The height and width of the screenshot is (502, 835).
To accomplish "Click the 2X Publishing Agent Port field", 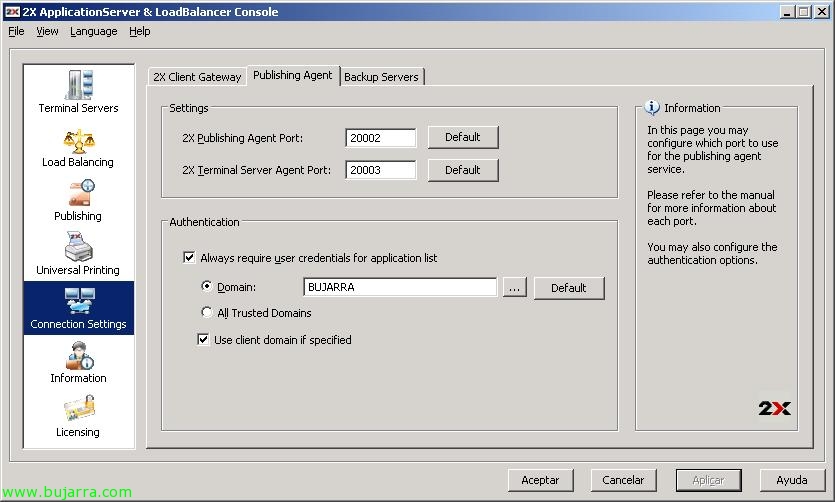I will coord(380,138).
